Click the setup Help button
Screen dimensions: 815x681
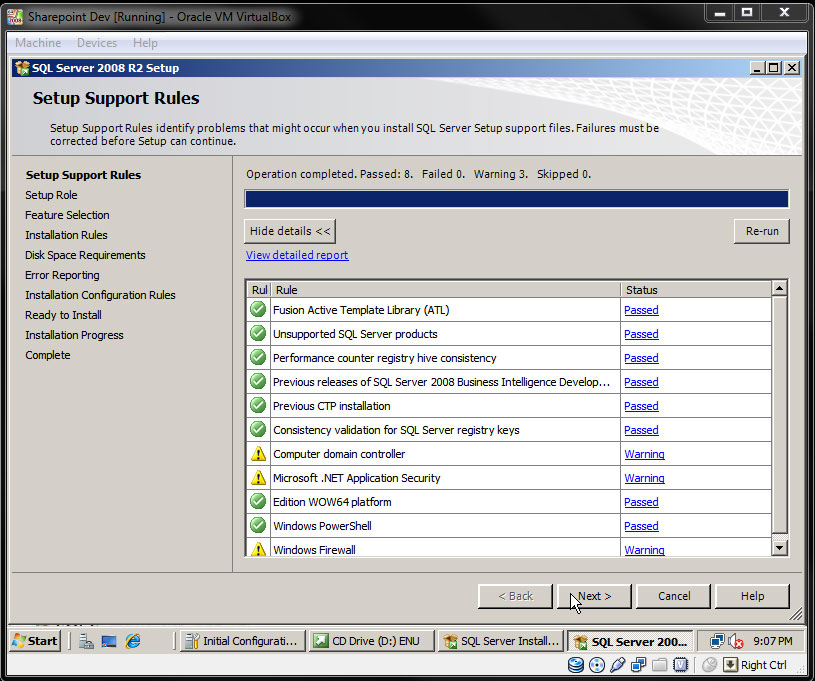point(752,596)
